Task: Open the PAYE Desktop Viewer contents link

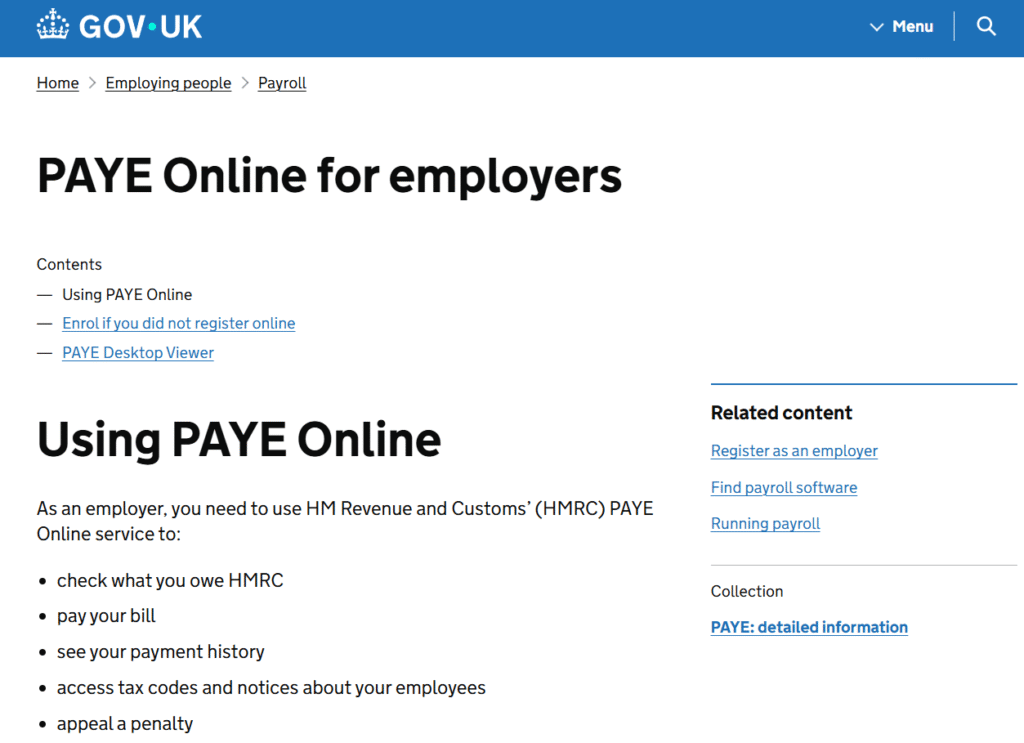Action: coord(137,352)
